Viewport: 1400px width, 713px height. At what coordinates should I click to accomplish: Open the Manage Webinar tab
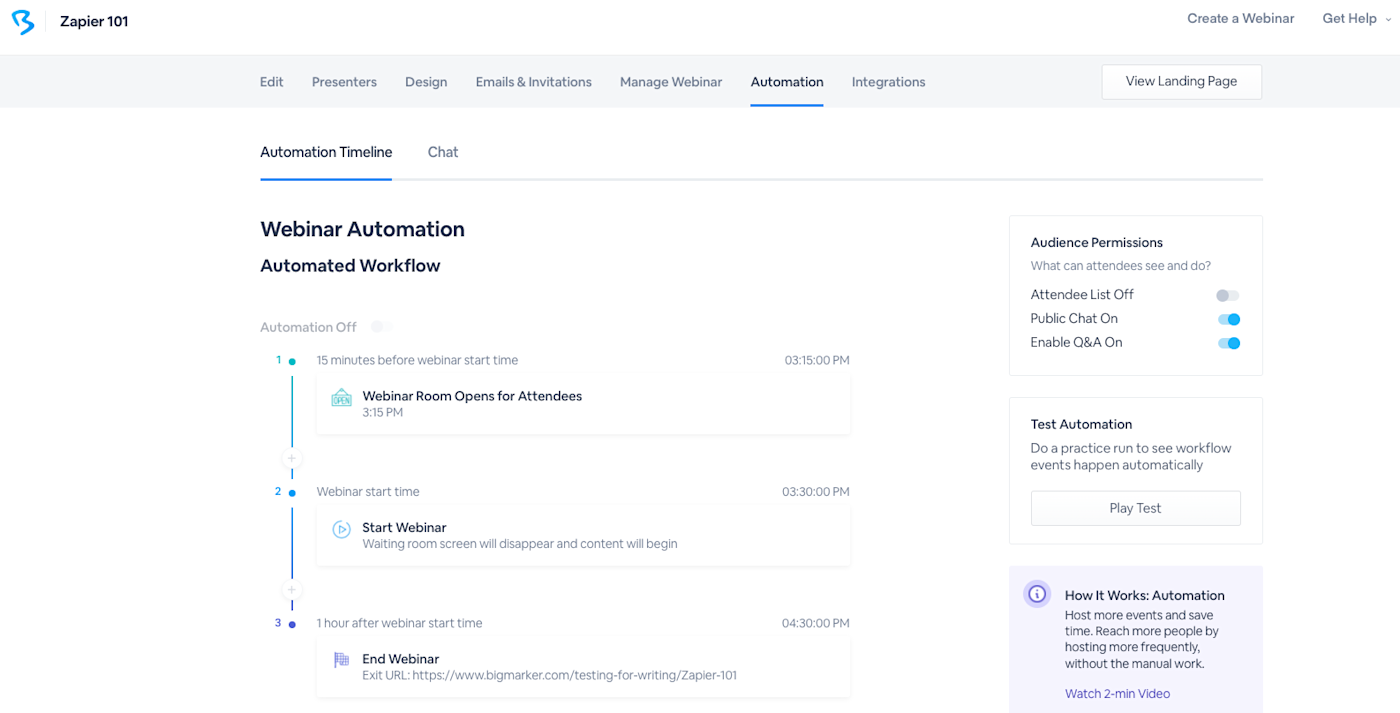pos(671,82)
